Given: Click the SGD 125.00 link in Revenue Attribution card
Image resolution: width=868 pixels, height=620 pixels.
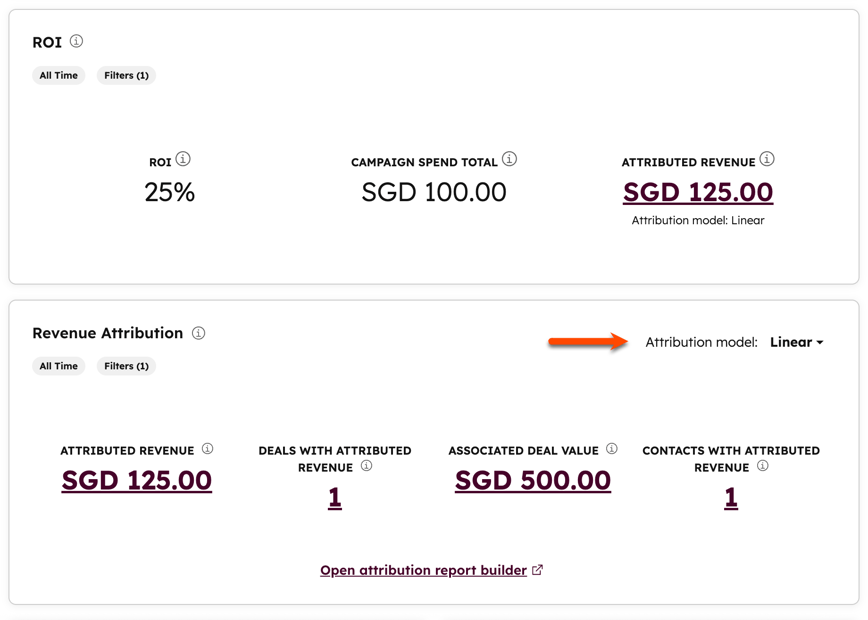Looking at the screenshot, I should coord(136,480).
